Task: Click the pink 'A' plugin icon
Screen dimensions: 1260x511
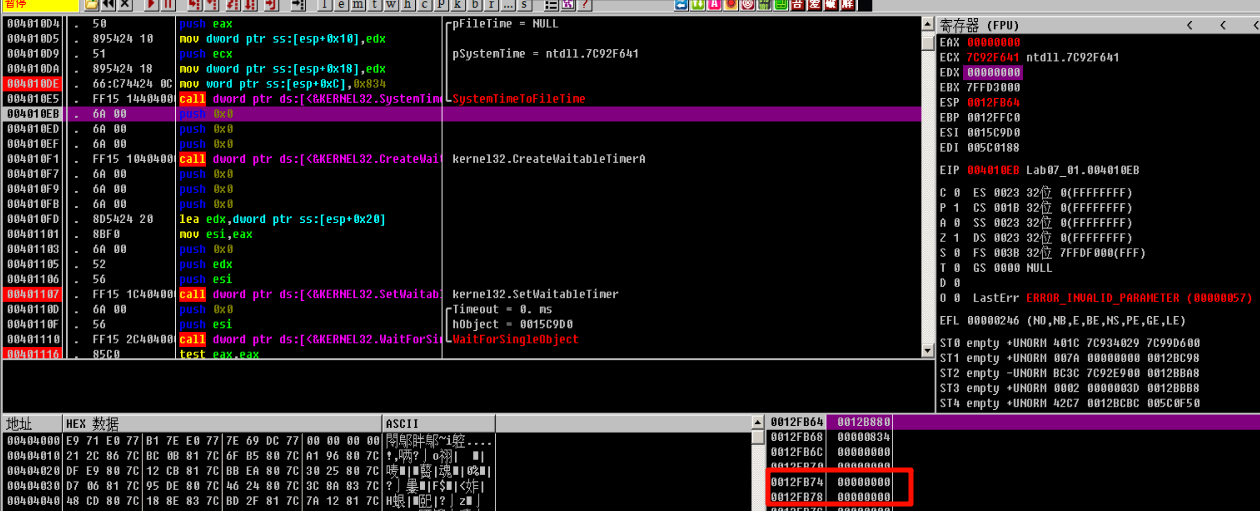Action: pyautogui.click(x=714, y=5)
